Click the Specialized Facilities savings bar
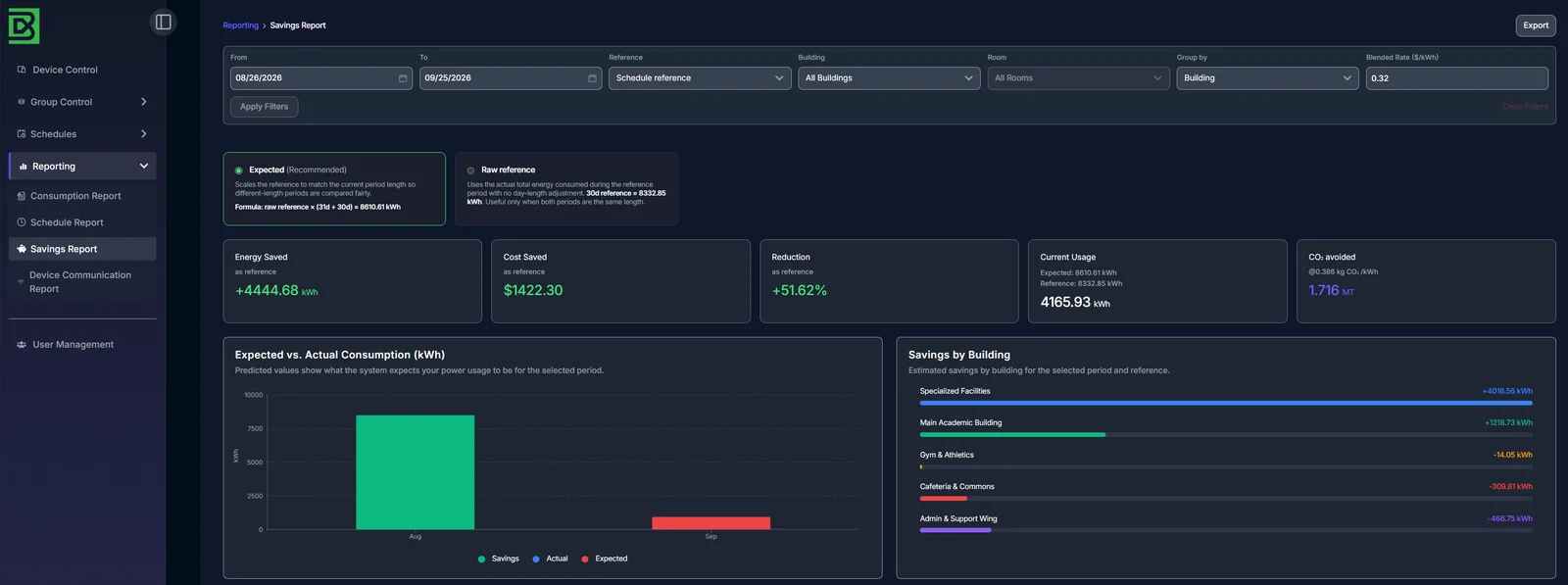1568x585 pixels. tap(1226, 403)
